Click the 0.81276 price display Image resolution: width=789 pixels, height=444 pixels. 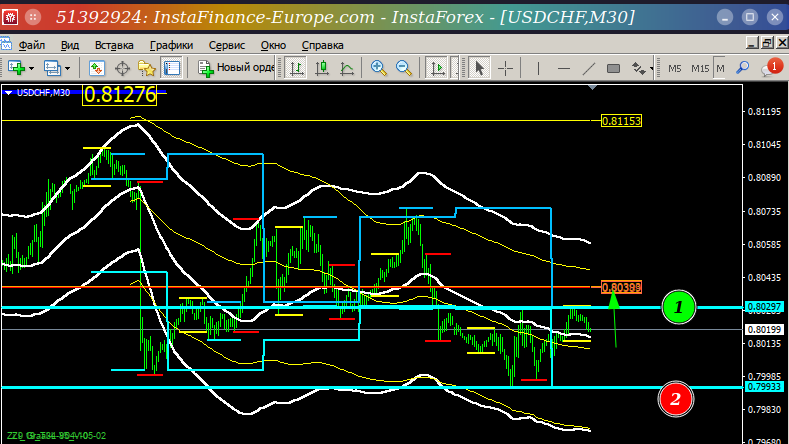(x=120, y=95)
